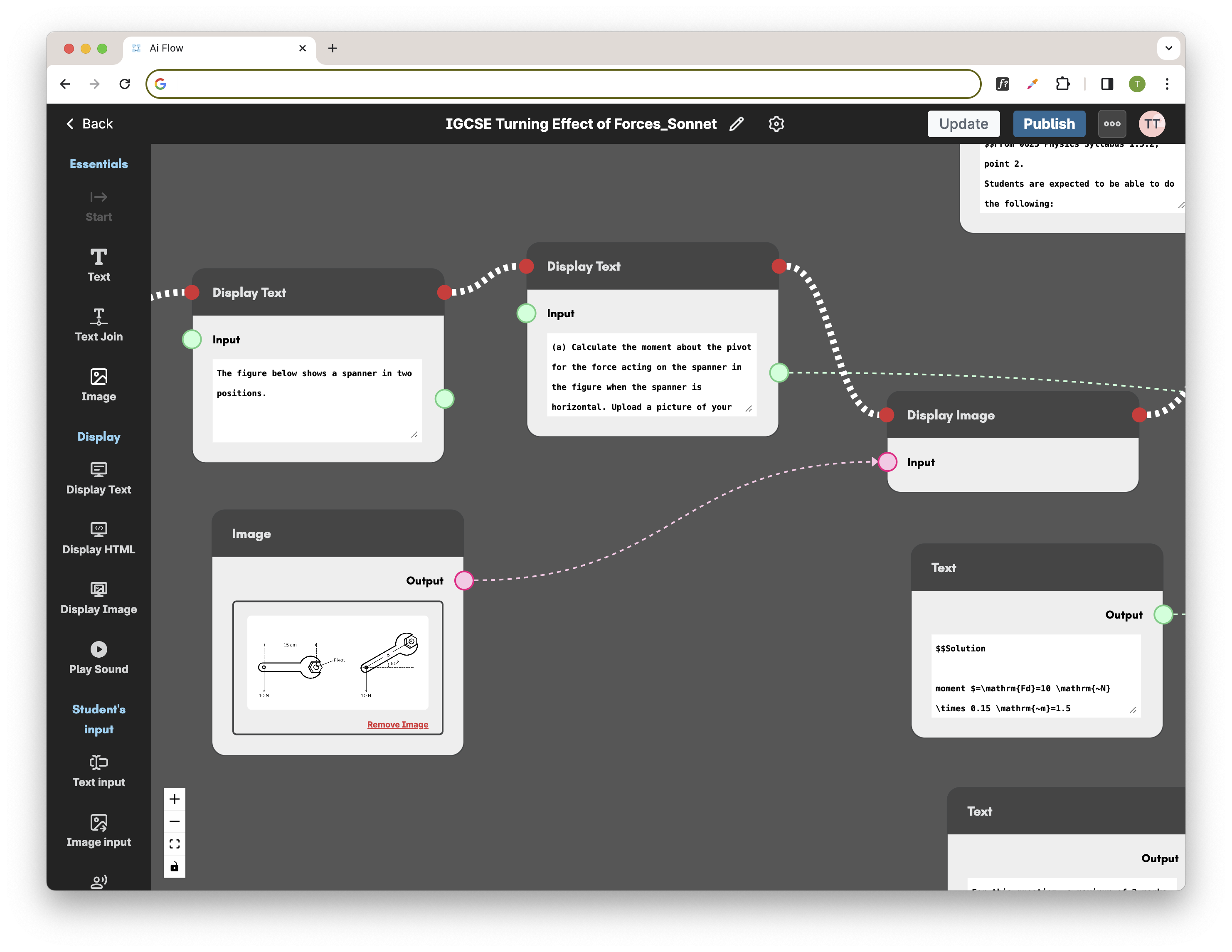
Task: Open the tab search dropdown chevron
Action: 1168,49
